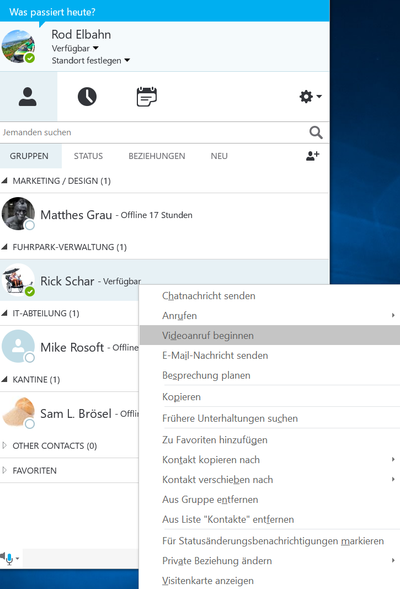Choose Aus Gruppe entfernen
Viewport: 400px width, 589px height.
coord(269,499)
